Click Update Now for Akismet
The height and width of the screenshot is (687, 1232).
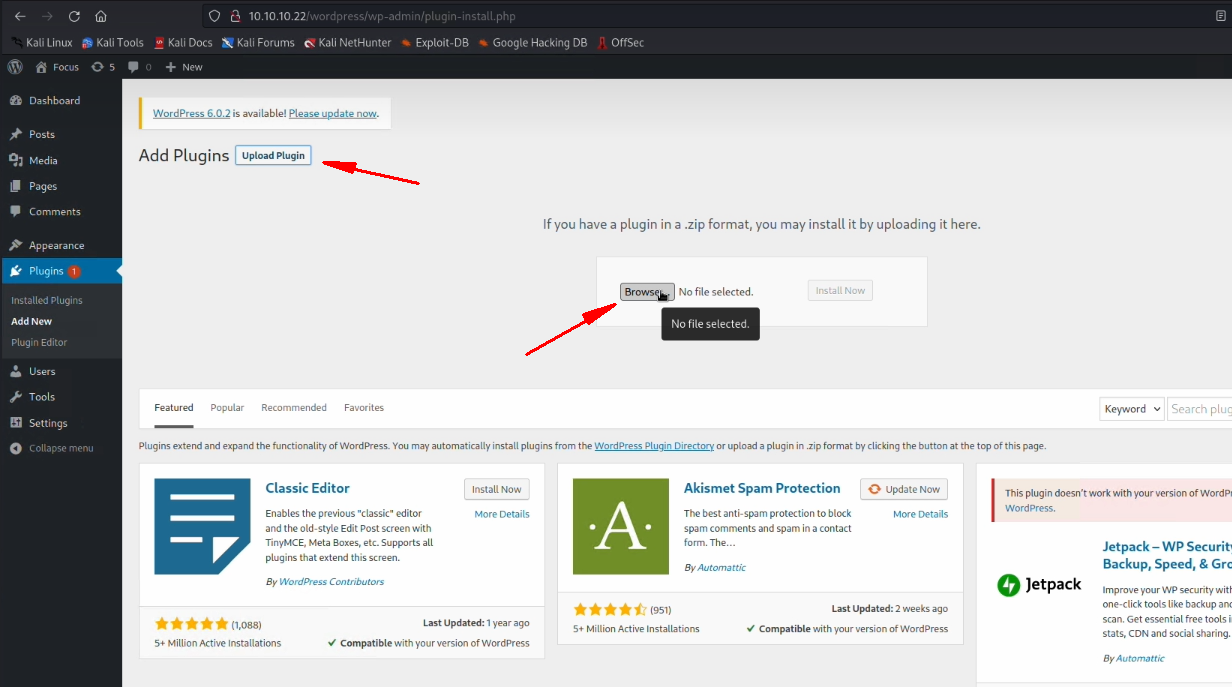[904, 489]
